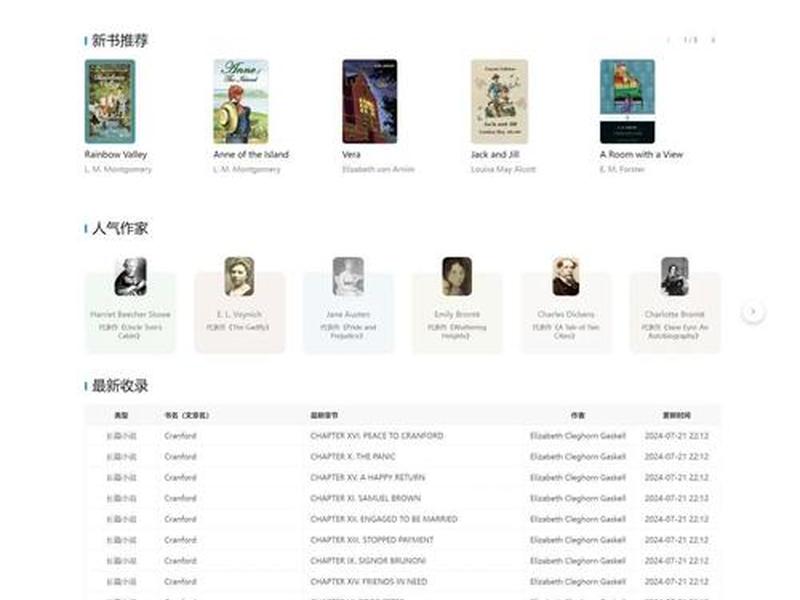Open Charles Dickens portrait
This screenshot has height=600, width=800.
[566, 277]
